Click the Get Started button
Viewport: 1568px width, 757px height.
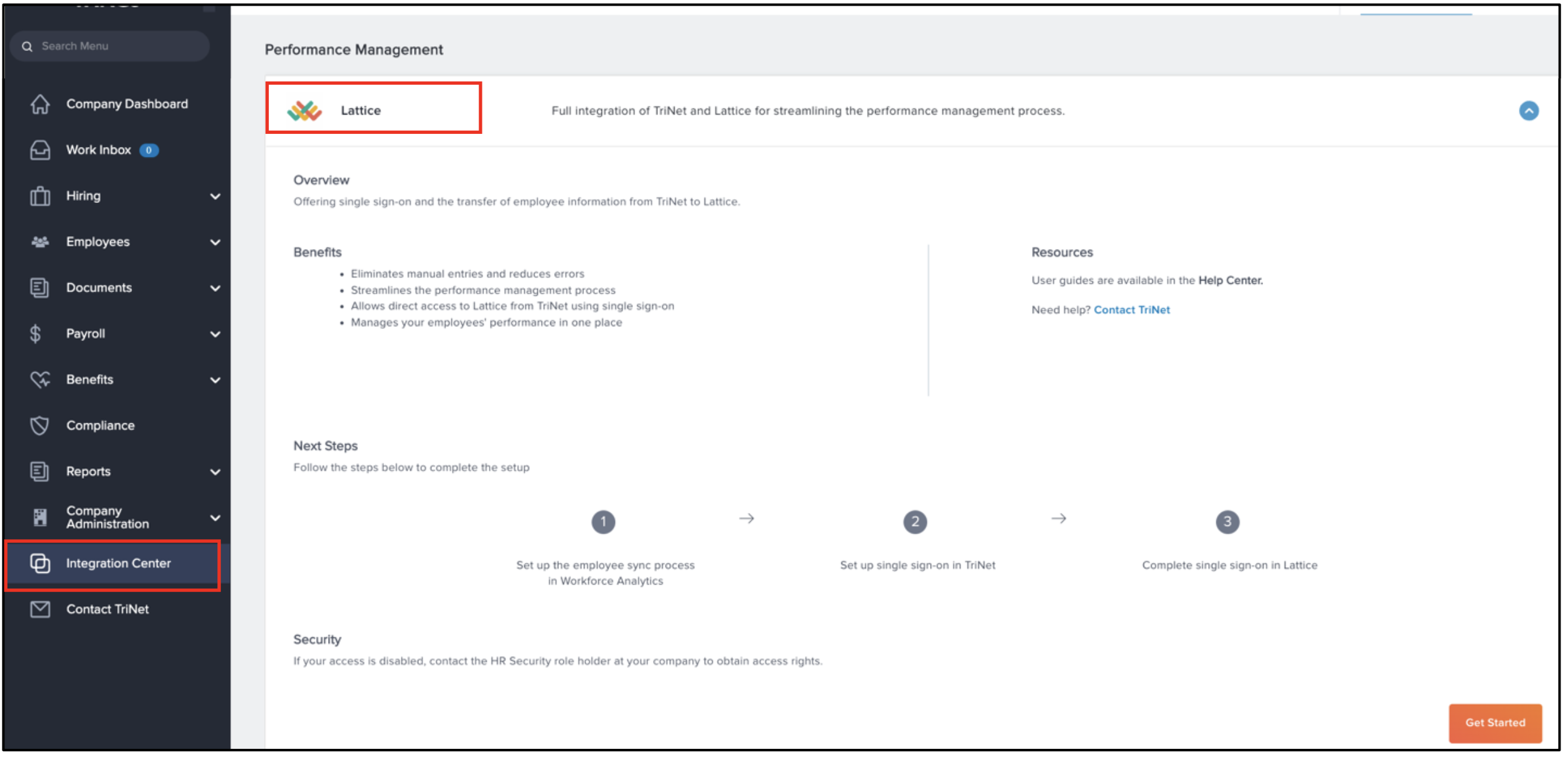tap(1496, 723)
